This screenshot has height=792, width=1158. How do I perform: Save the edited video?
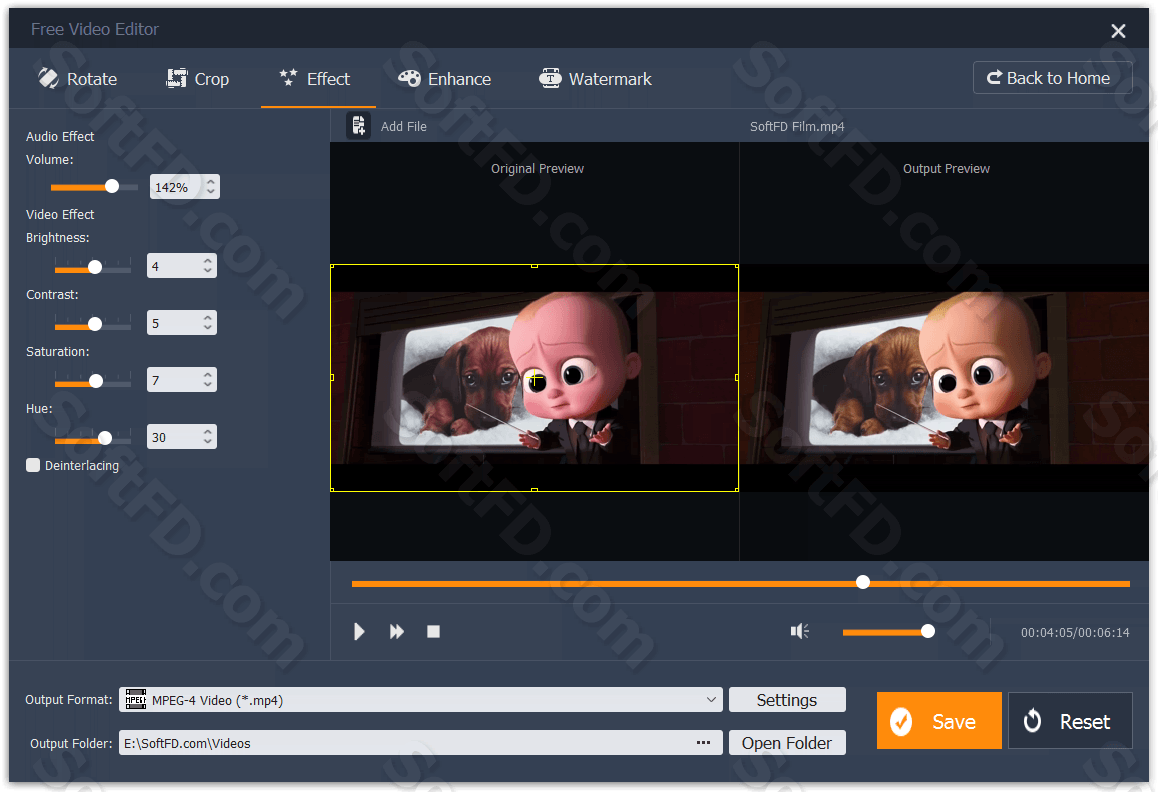pyautogui.click(x=939, y=720)
